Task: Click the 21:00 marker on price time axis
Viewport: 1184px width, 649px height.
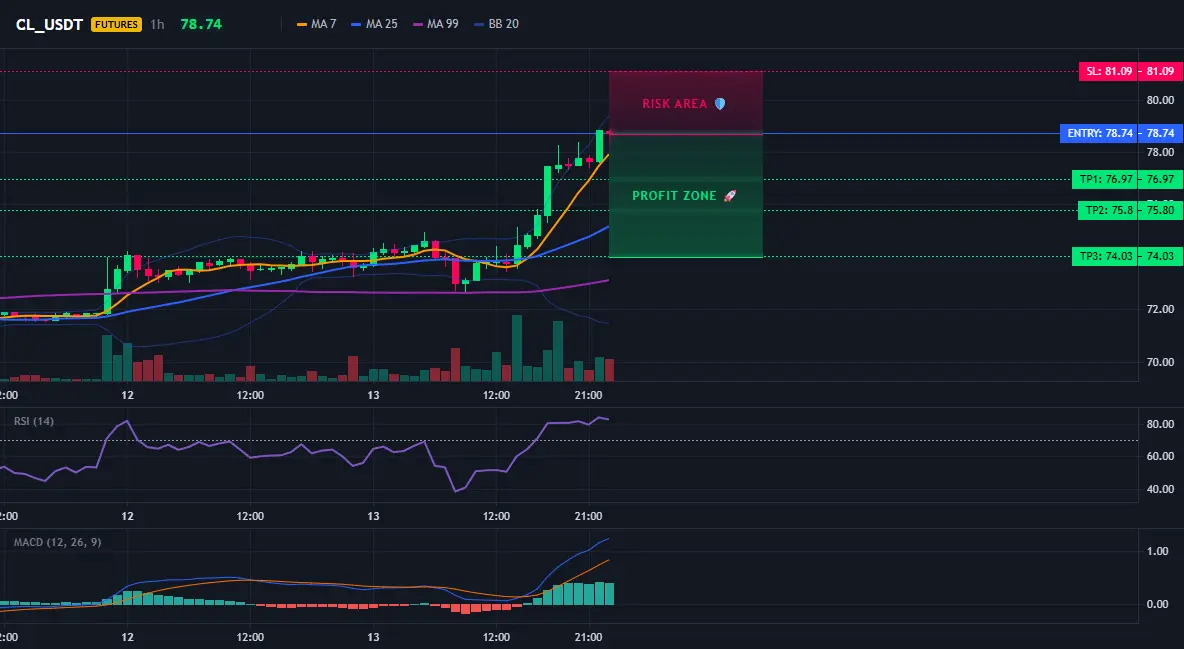Action: (x=588, y=395)
